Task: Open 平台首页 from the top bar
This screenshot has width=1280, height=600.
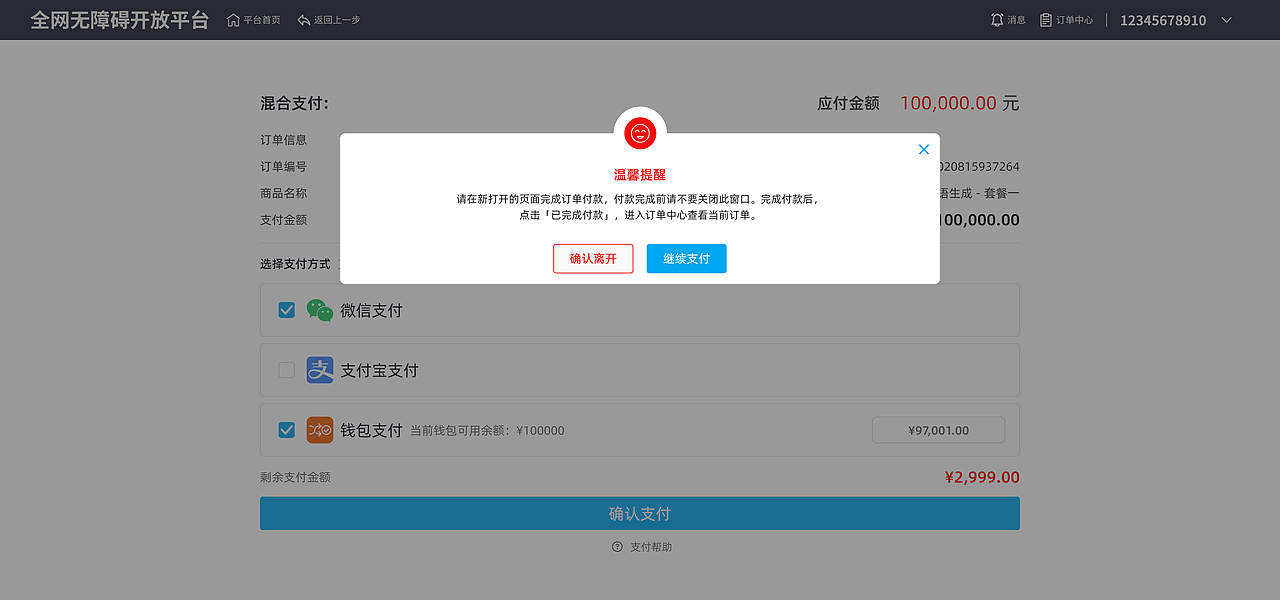Action: pyautogui.click(x=255, y=19)
